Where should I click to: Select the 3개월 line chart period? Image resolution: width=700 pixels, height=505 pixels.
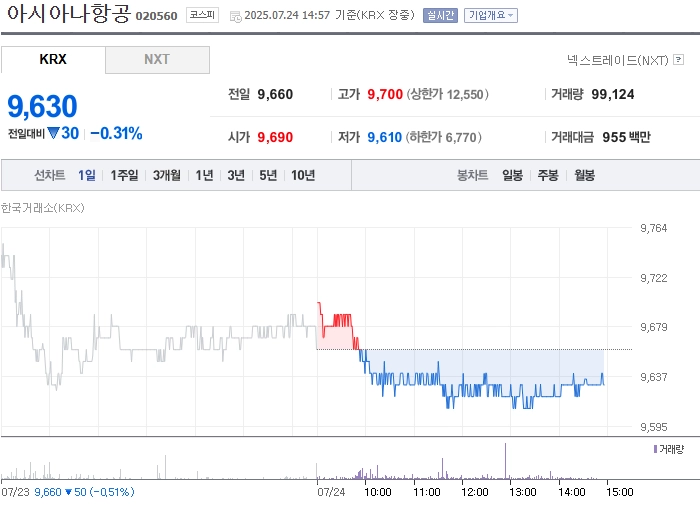(167, 175)
